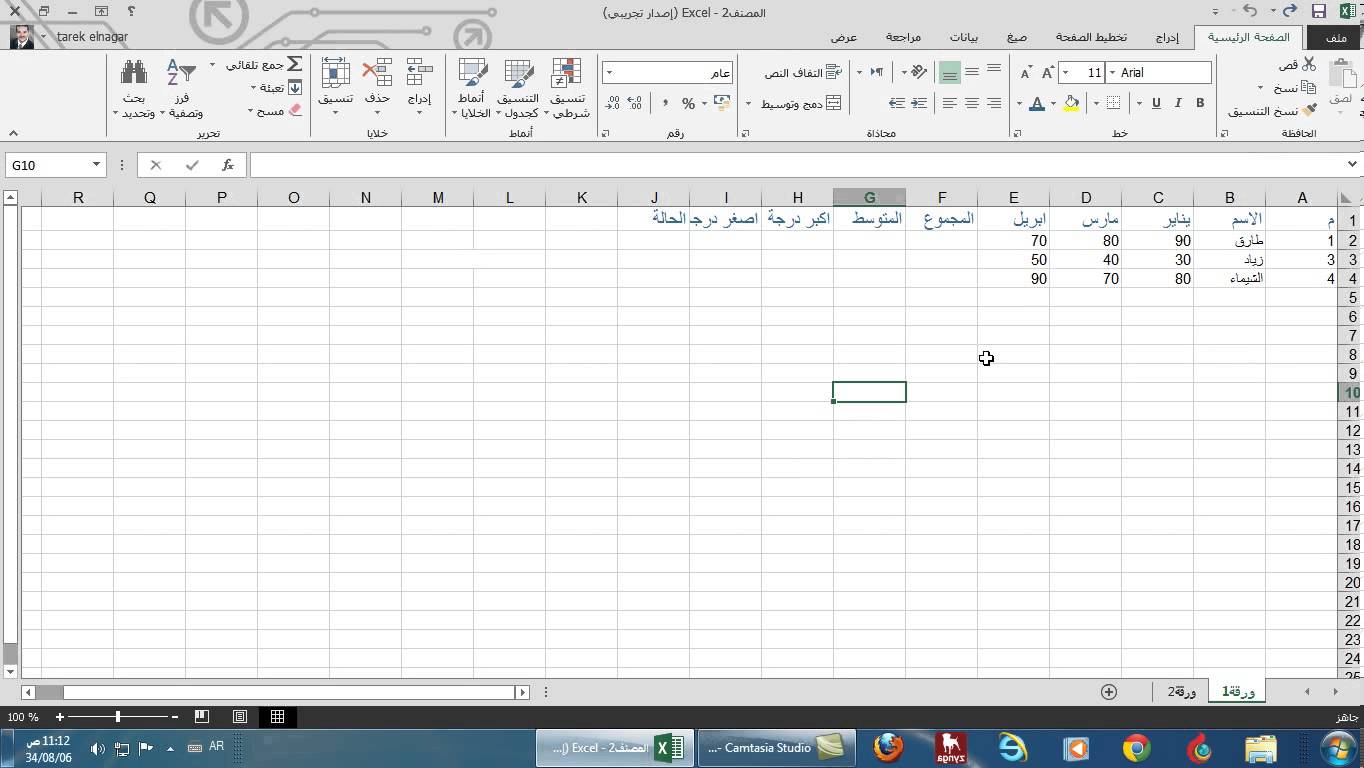
Task: Pick the yellow fill color bucket
Action: point(1071,103)
